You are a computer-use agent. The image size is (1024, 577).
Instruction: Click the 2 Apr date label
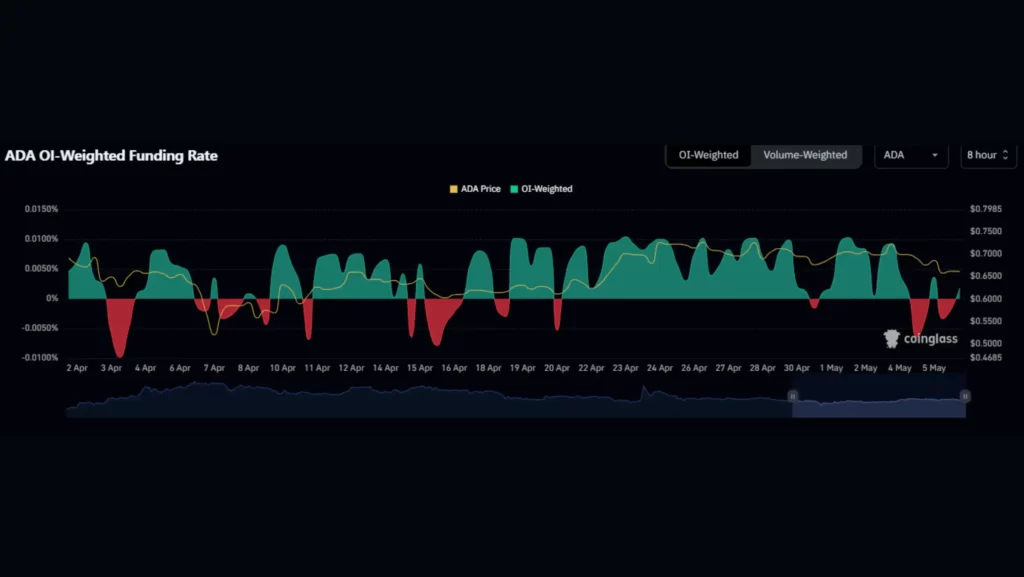click(77, 368)
